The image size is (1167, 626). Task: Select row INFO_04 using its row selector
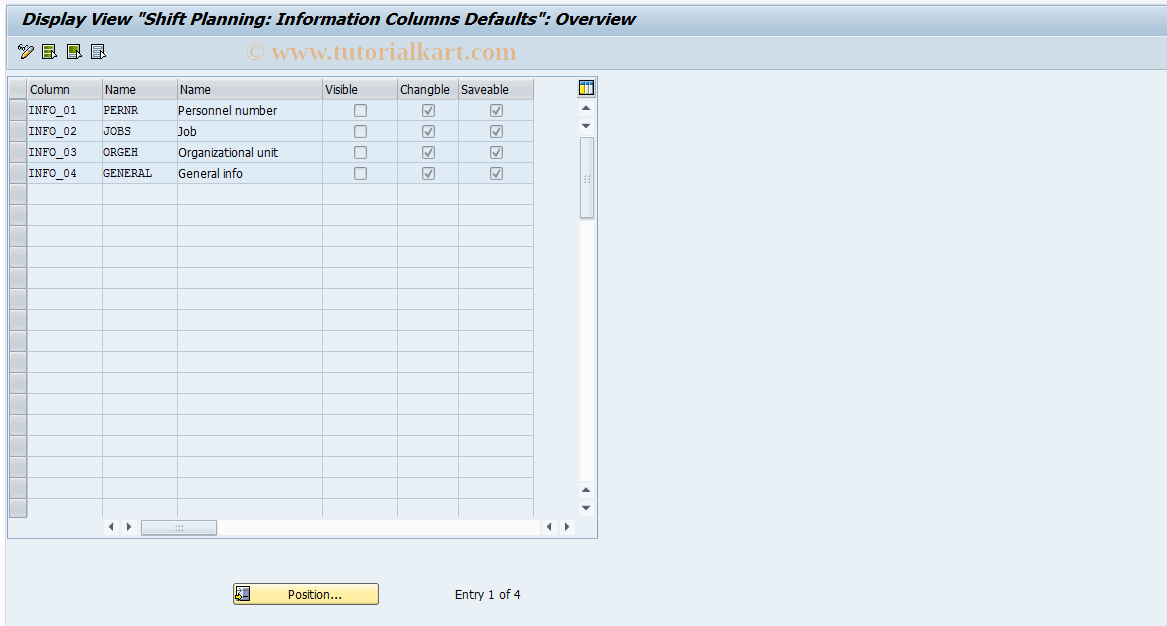(x=18, y=173)
